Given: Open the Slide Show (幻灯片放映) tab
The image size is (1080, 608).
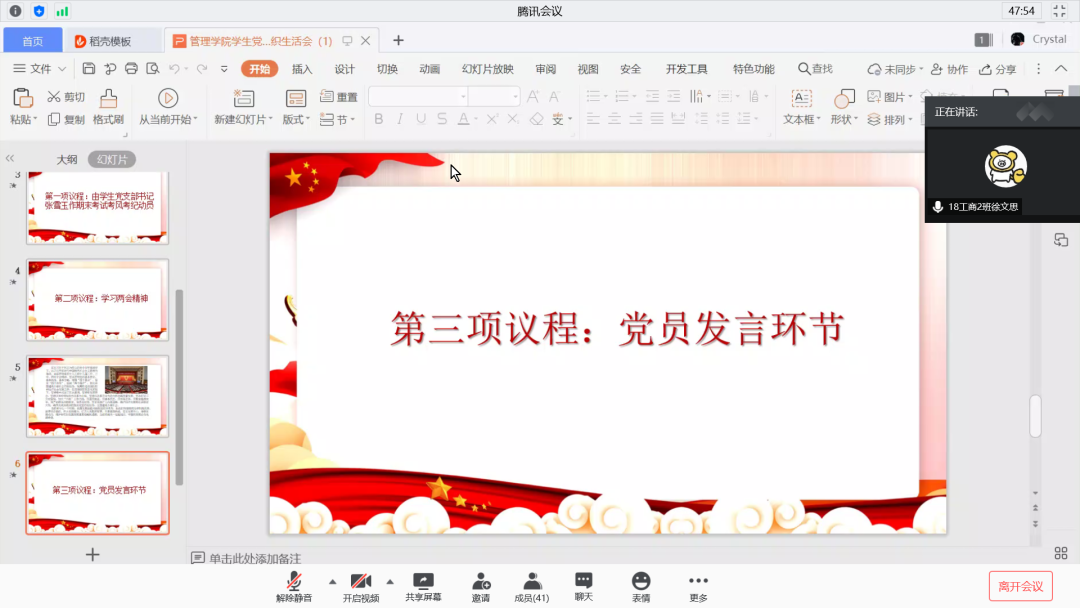Looking at the screenshot, I should pyautogui.click(x=487, y=69).
